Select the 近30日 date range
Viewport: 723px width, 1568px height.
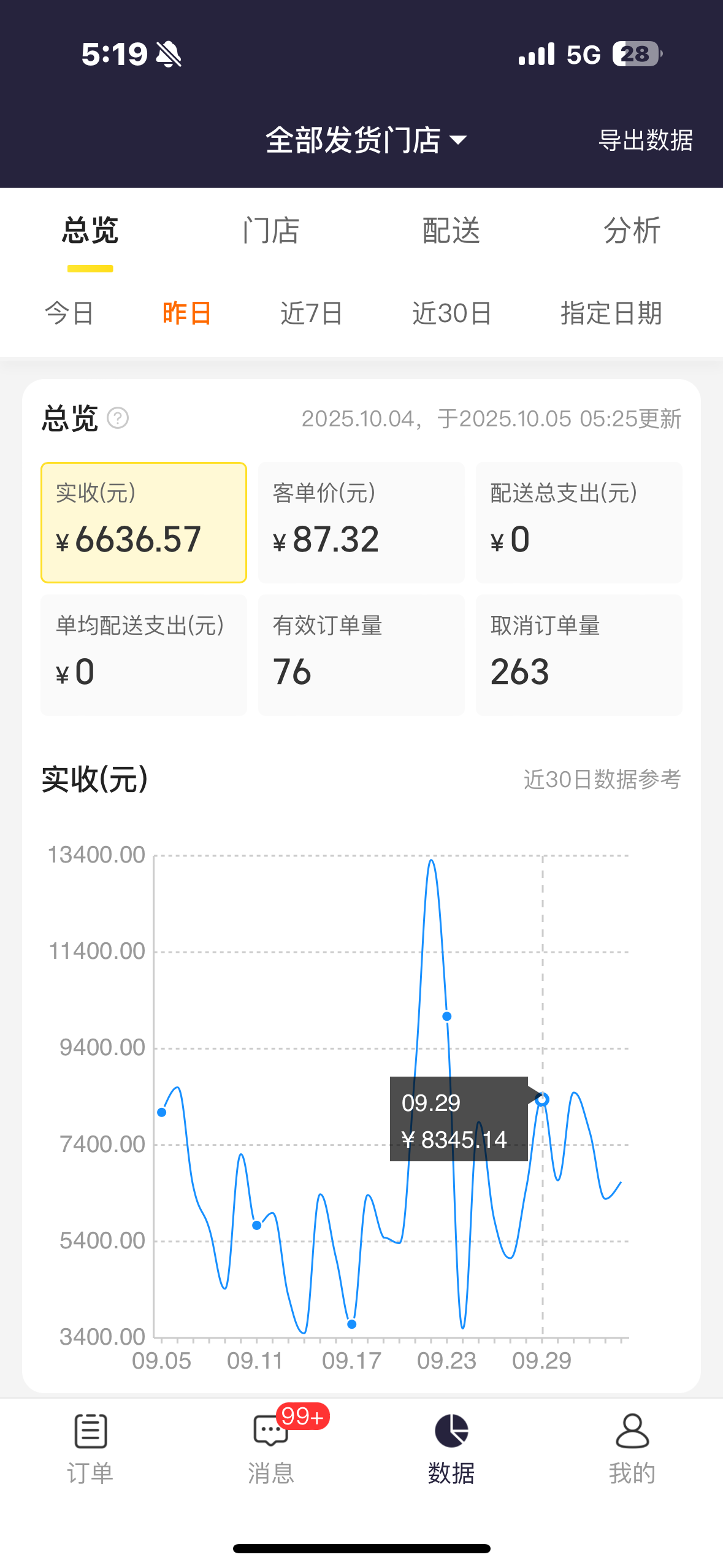452,313
